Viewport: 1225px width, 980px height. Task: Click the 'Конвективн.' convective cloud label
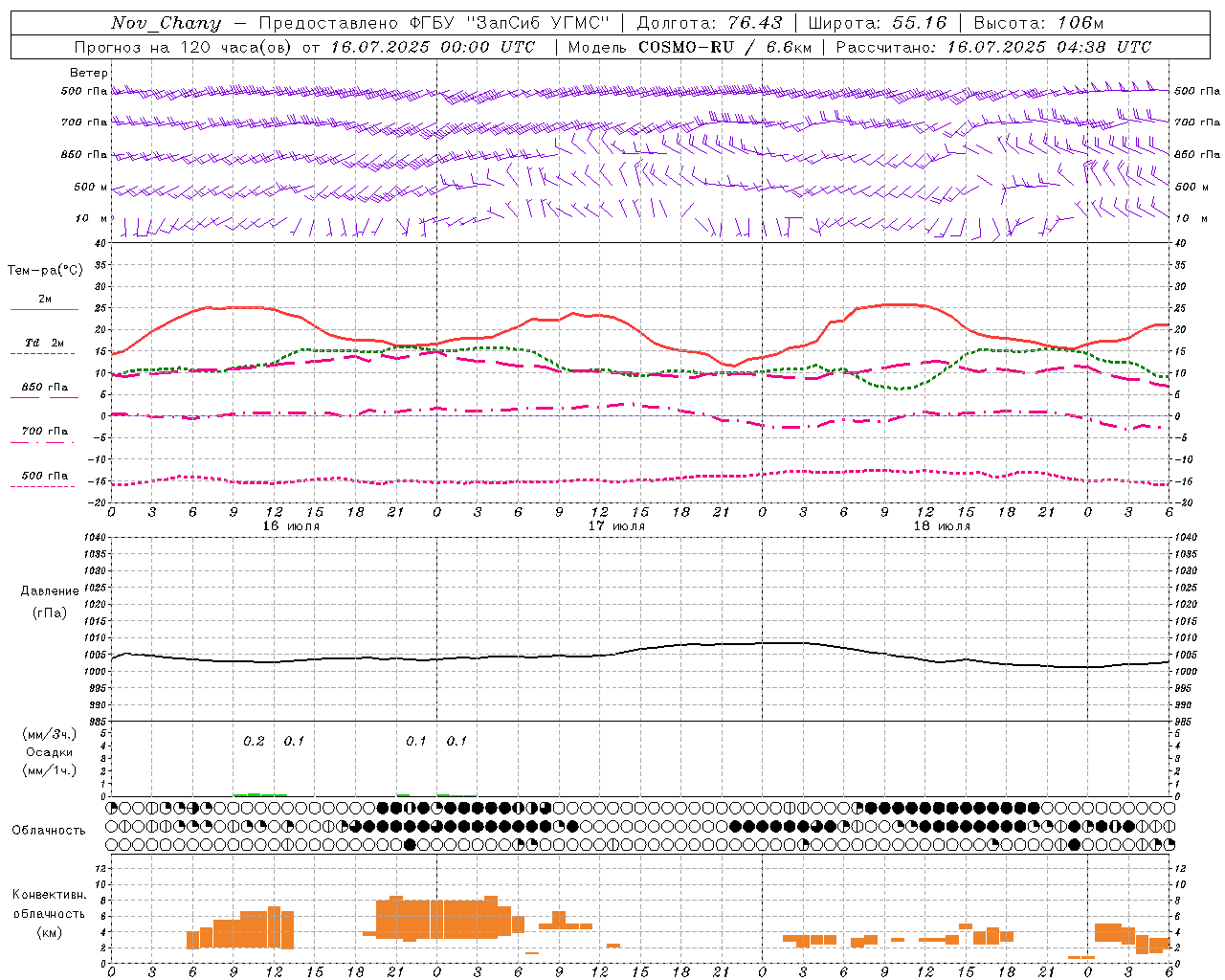point(49,894)
